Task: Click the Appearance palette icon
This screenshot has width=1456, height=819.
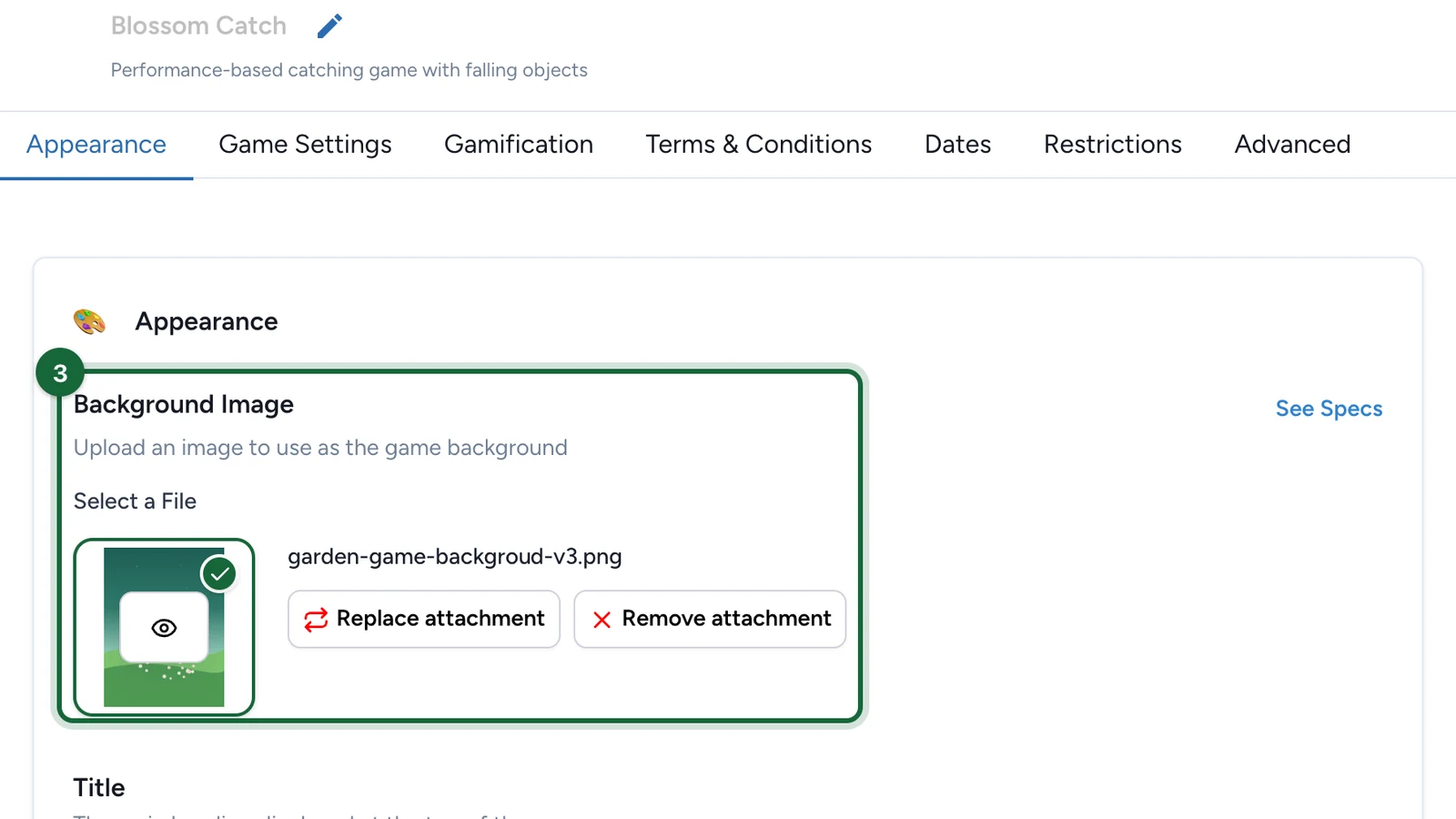Action: [89, 321]
